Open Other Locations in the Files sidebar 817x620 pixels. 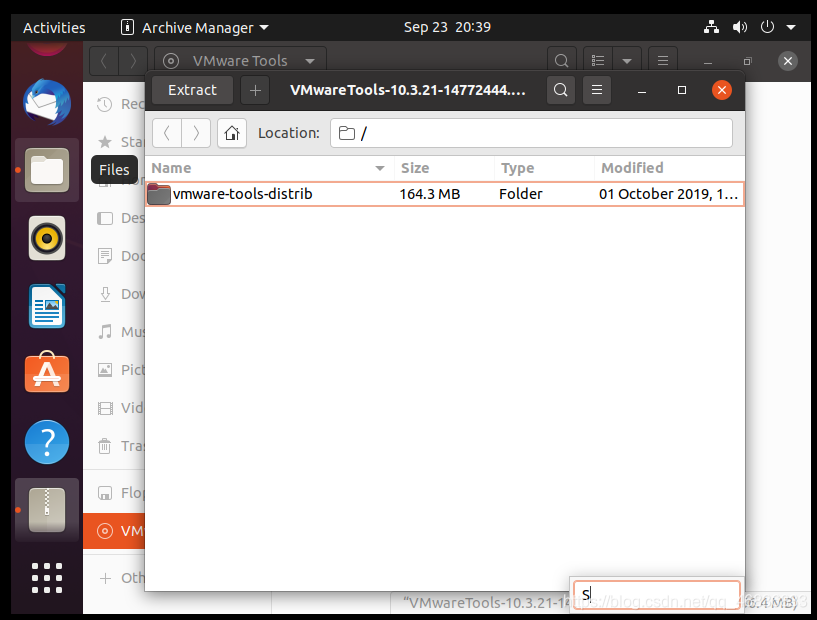pyautogui.click(x=115, y=578)
